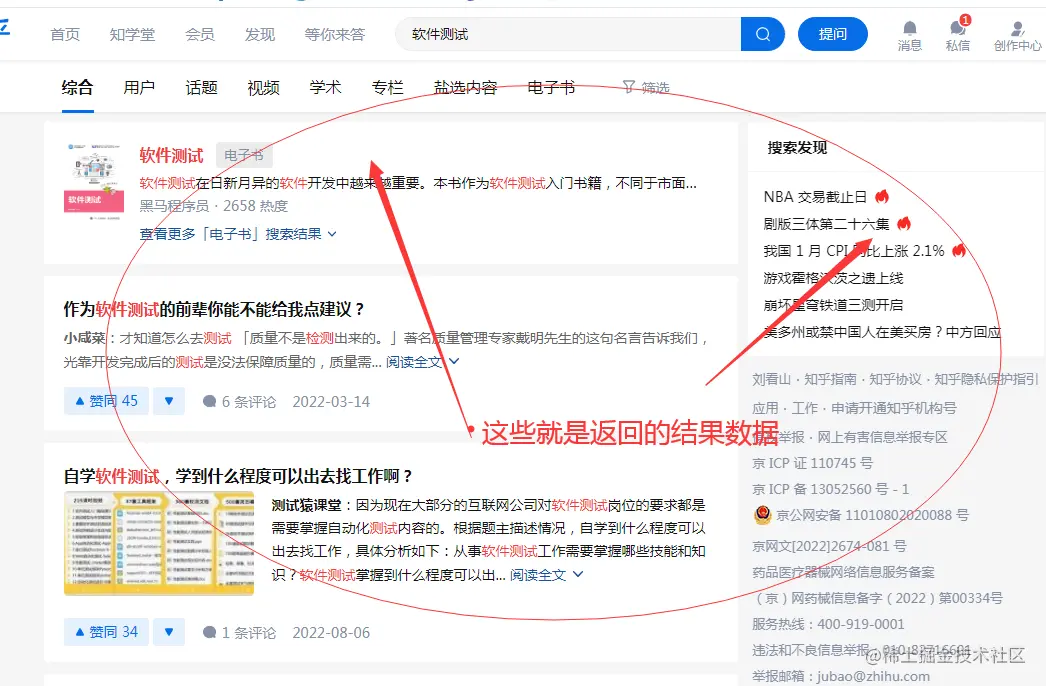The width and height of the screenshot is (1046, 686).
Task: Click the blue 提问 button
Action: click(x=833, y=34)
